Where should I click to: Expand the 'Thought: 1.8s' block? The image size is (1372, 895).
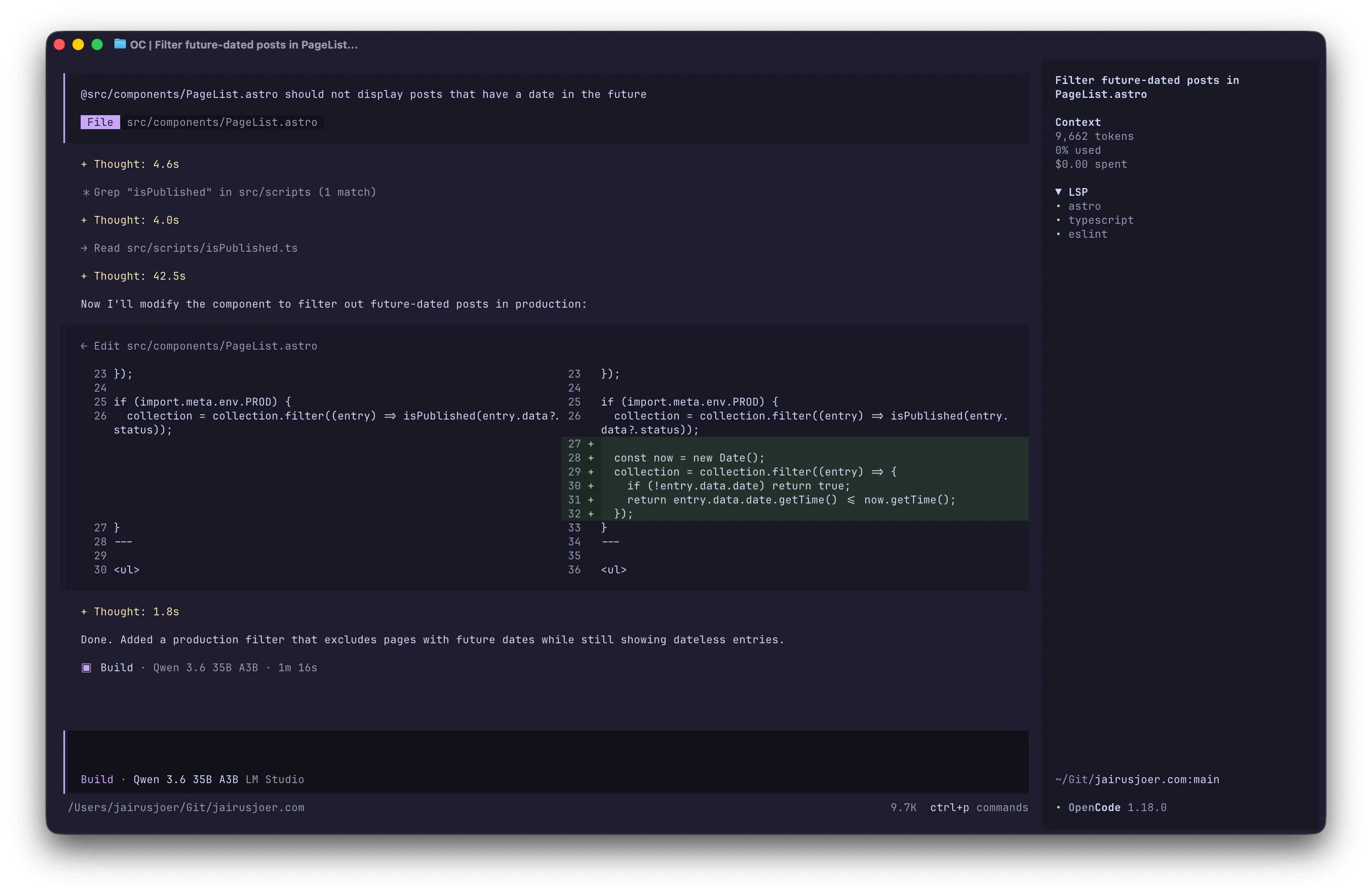pos(130,612)
